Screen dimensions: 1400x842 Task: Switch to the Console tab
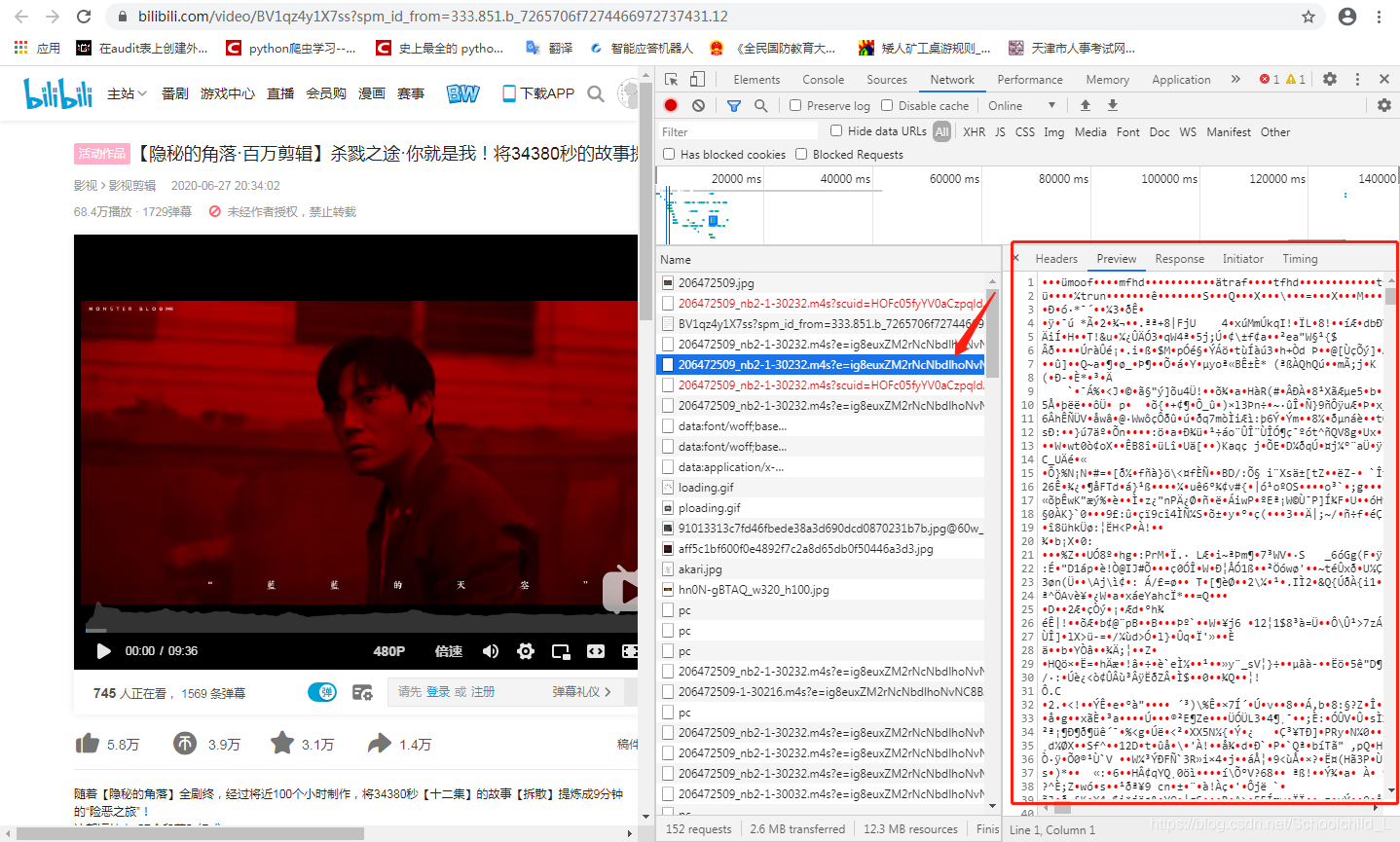823,80
